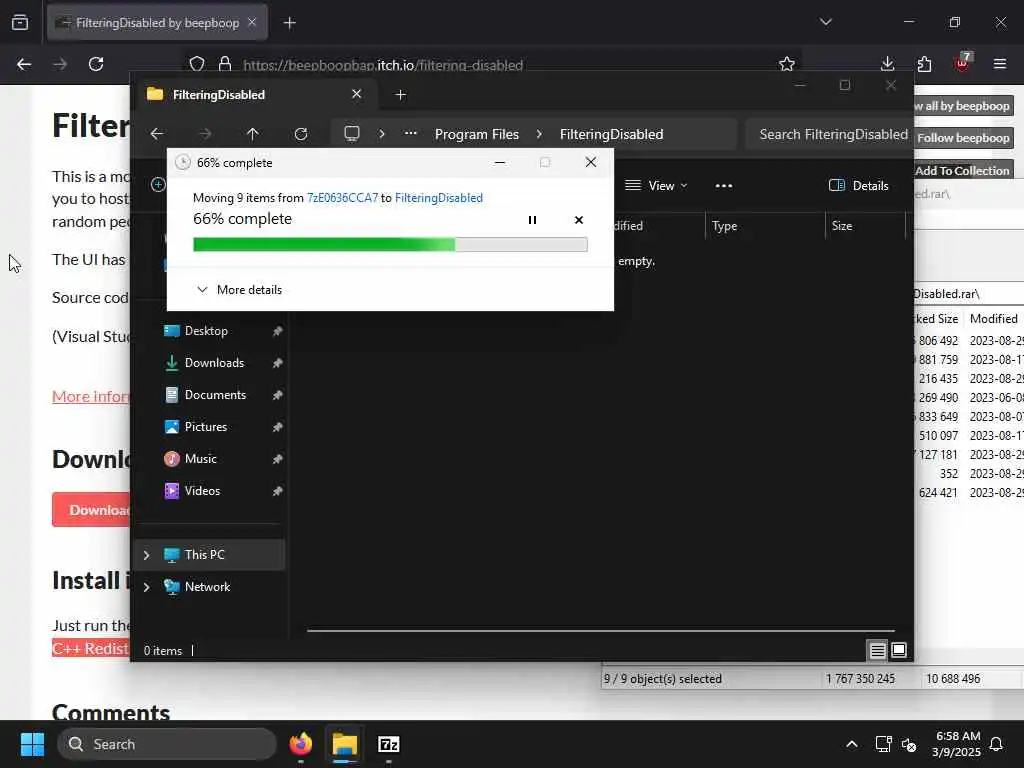Viewport: 1024px width, 768px height.
Task: Open new Firefox tab
Action: [290, 24]
